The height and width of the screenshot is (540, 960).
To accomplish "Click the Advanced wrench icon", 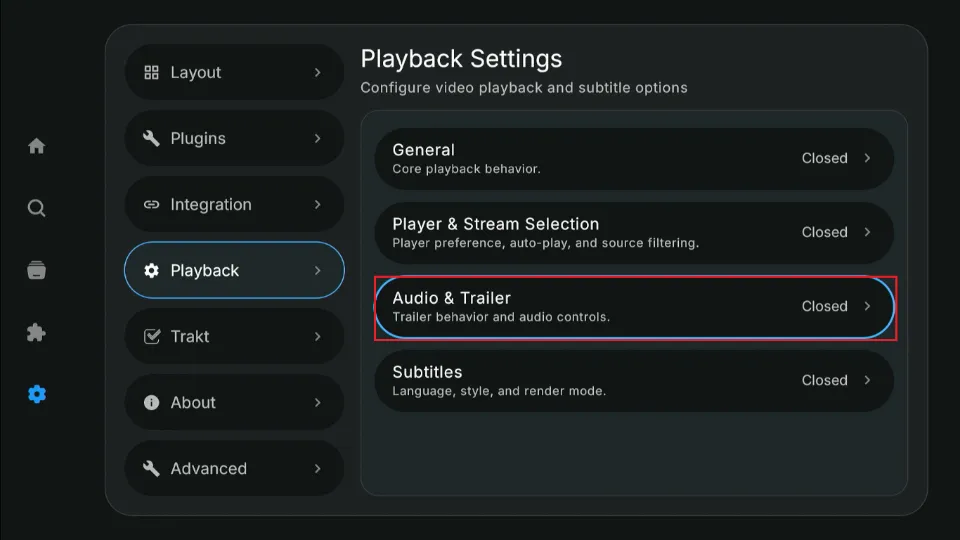I will (x=152, y=469).
